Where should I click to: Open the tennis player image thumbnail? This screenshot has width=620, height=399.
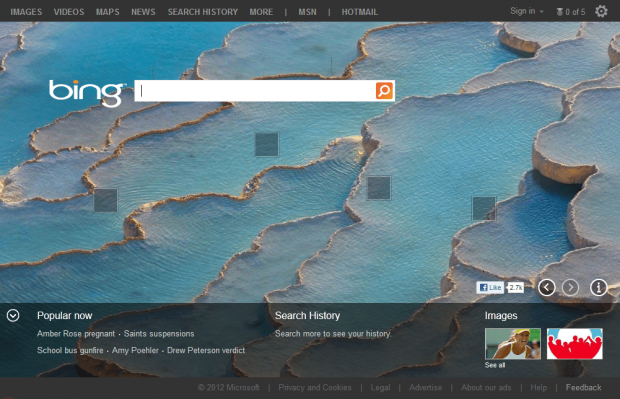513,344
